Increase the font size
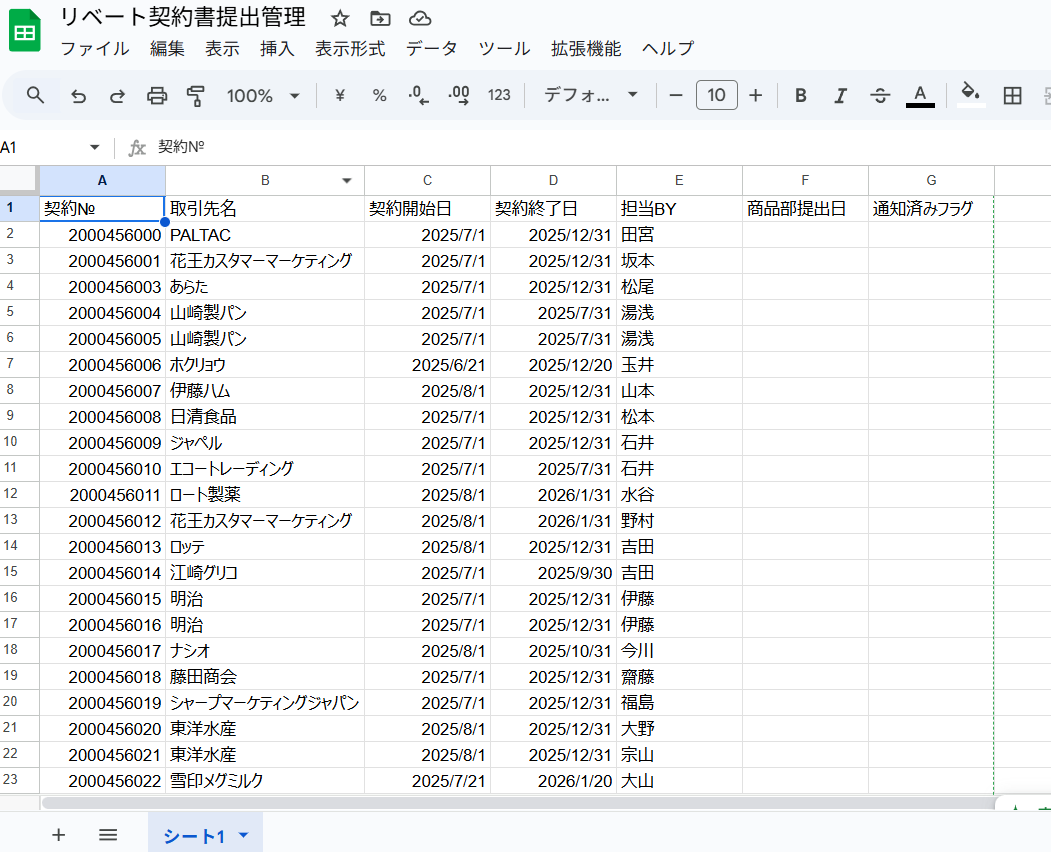Image resolution: width=1051 pixels, height=852 pixels. tap(755, 96)
